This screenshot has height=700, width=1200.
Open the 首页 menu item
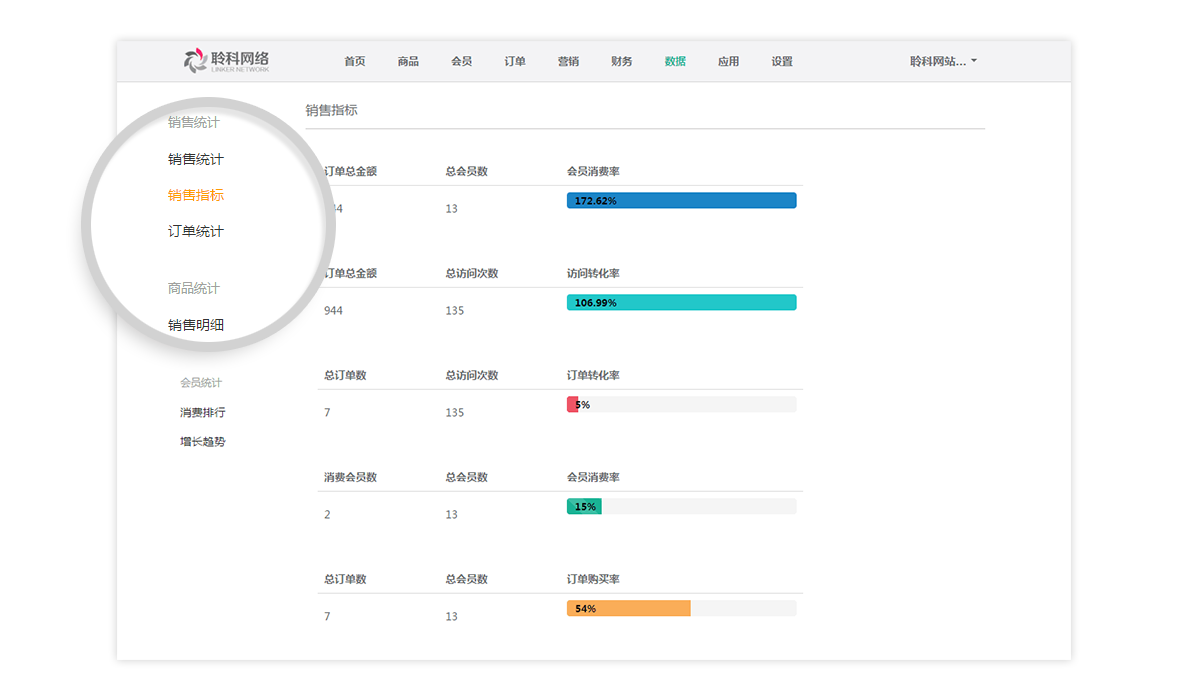tap(355, 62)
